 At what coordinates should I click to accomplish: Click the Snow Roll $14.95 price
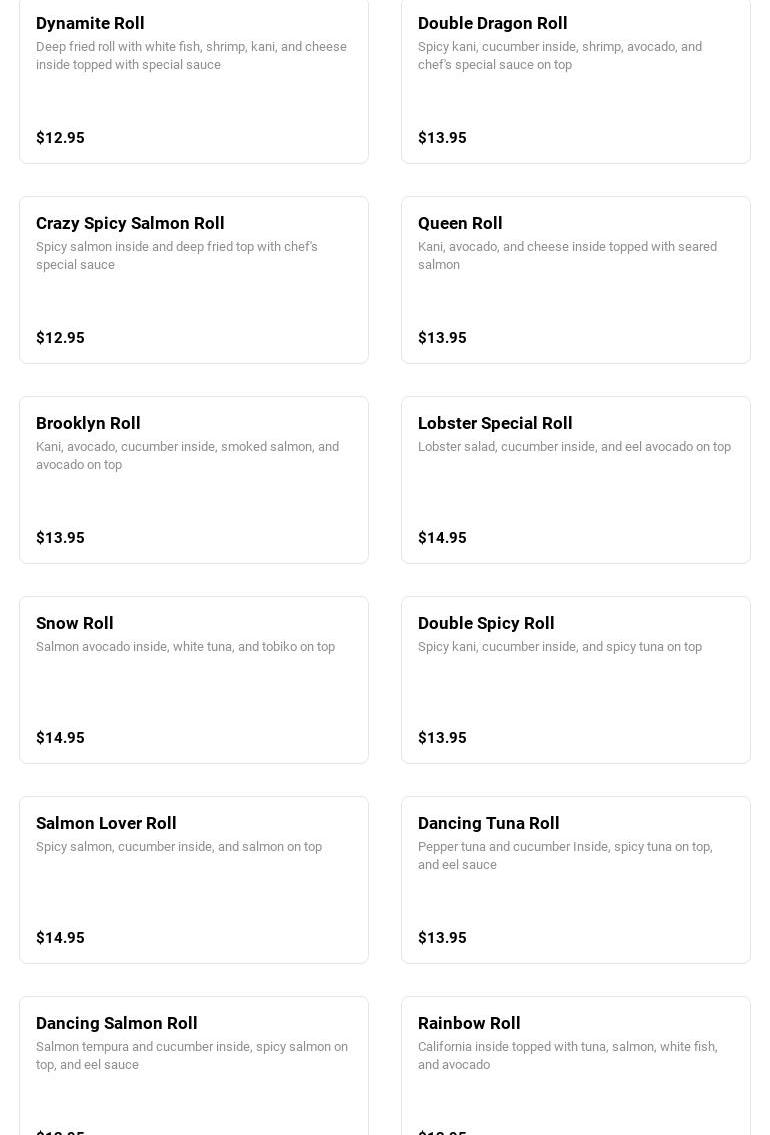tap(60, 738)
